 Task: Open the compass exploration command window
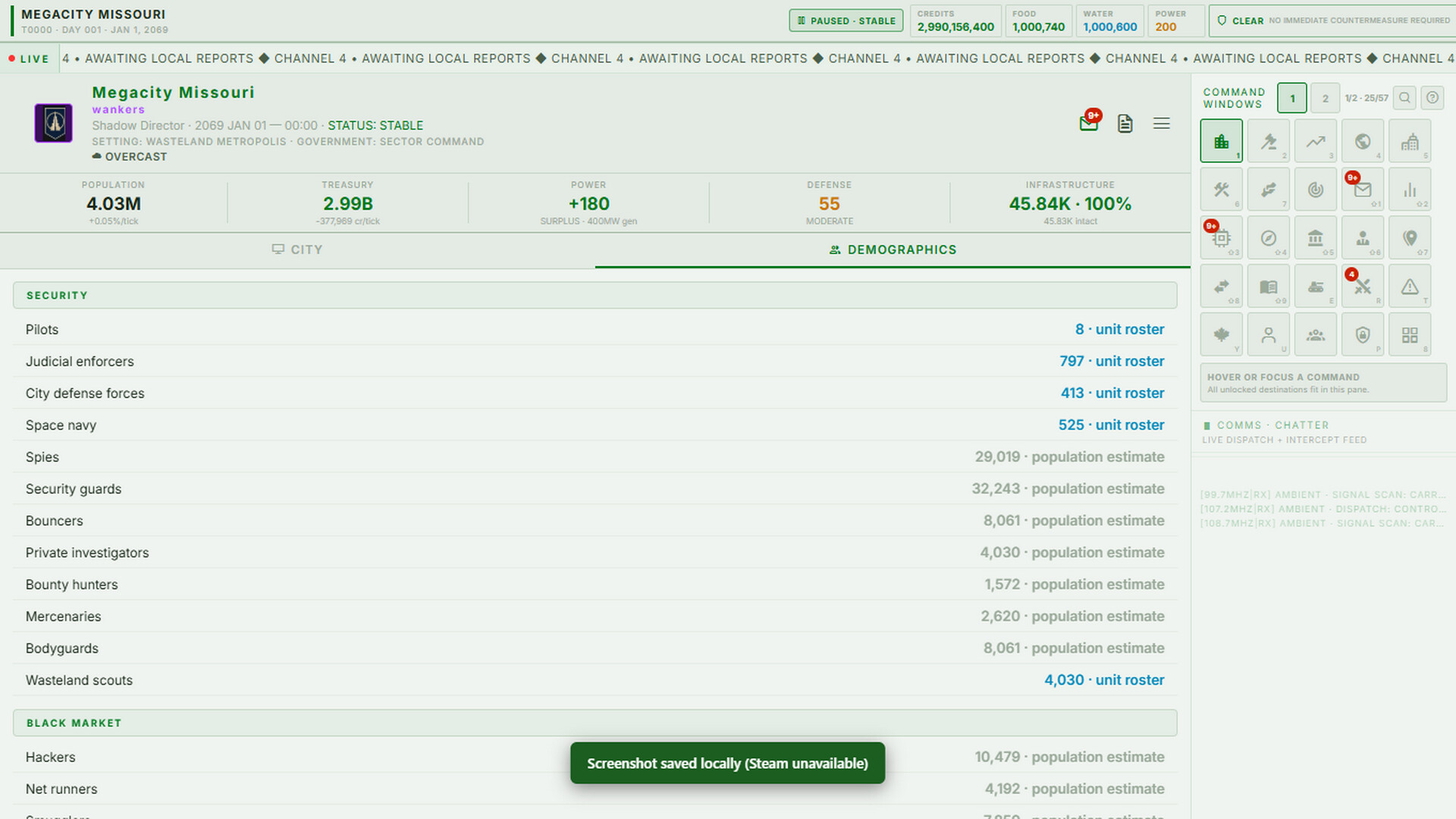tap(1268, 238)
